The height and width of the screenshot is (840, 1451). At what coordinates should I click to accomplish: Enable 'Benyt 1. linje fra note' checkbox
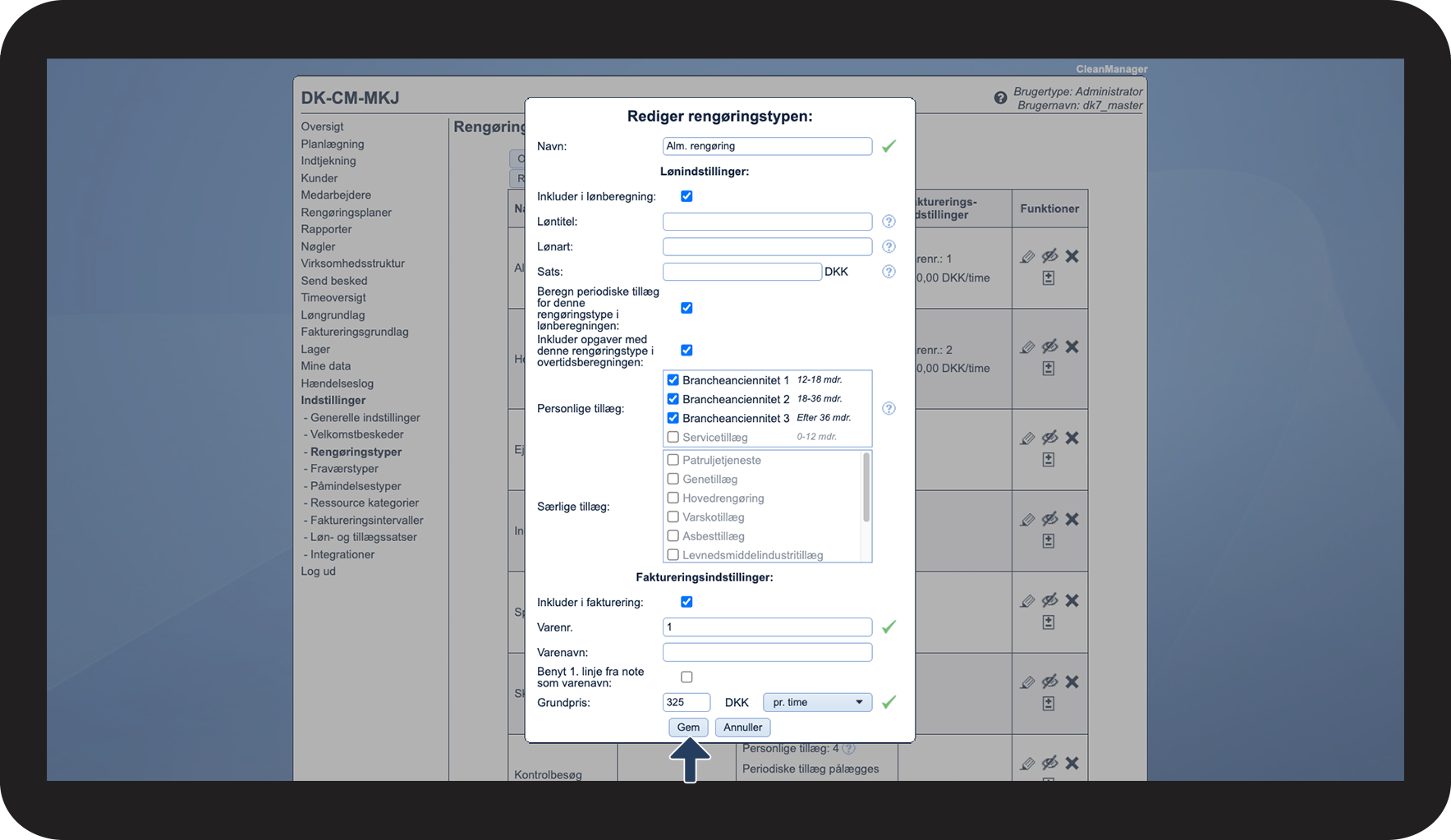pos(686,677)
